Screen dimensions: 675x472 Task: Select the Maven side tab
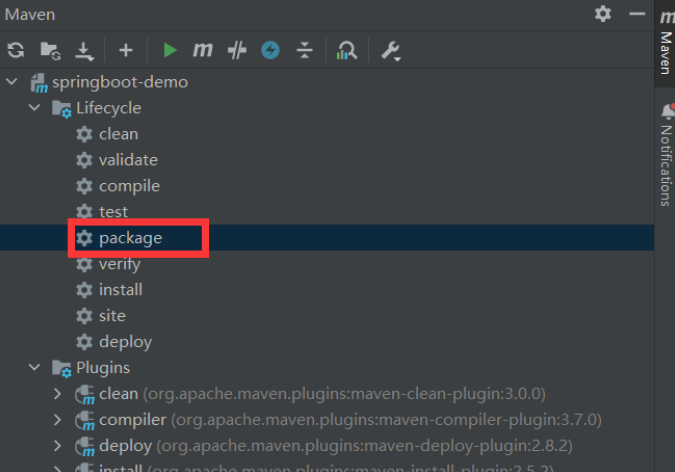click(665, 43)
